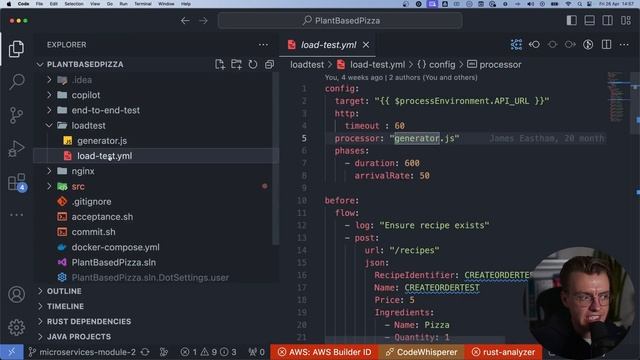
Task: Show additional views ellipsis in activity bar
Action: (x=16, y=215)
